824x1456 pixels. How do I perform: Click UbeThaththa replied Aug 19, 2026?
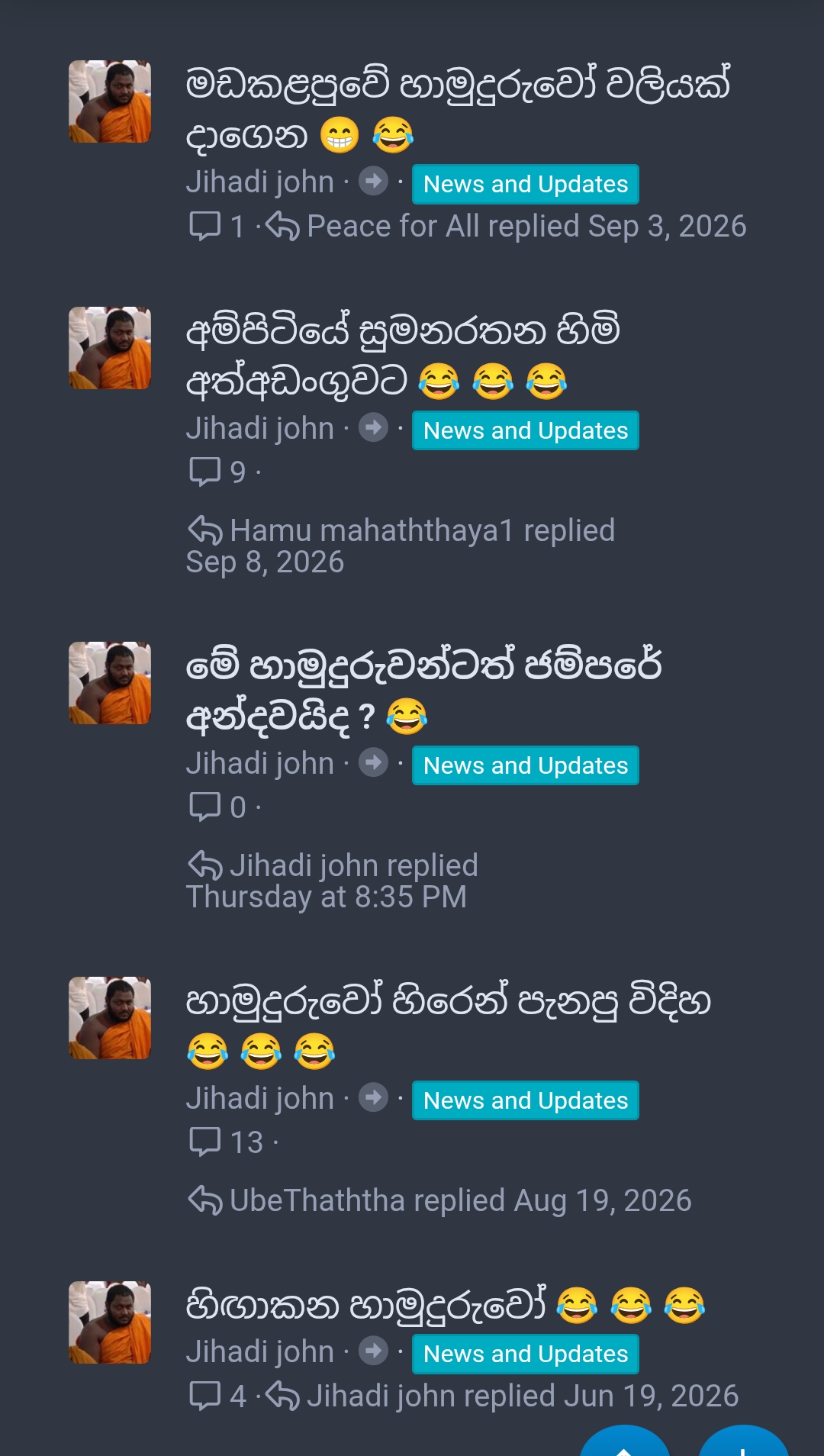pyautogui.click(x=461, y=1200)
